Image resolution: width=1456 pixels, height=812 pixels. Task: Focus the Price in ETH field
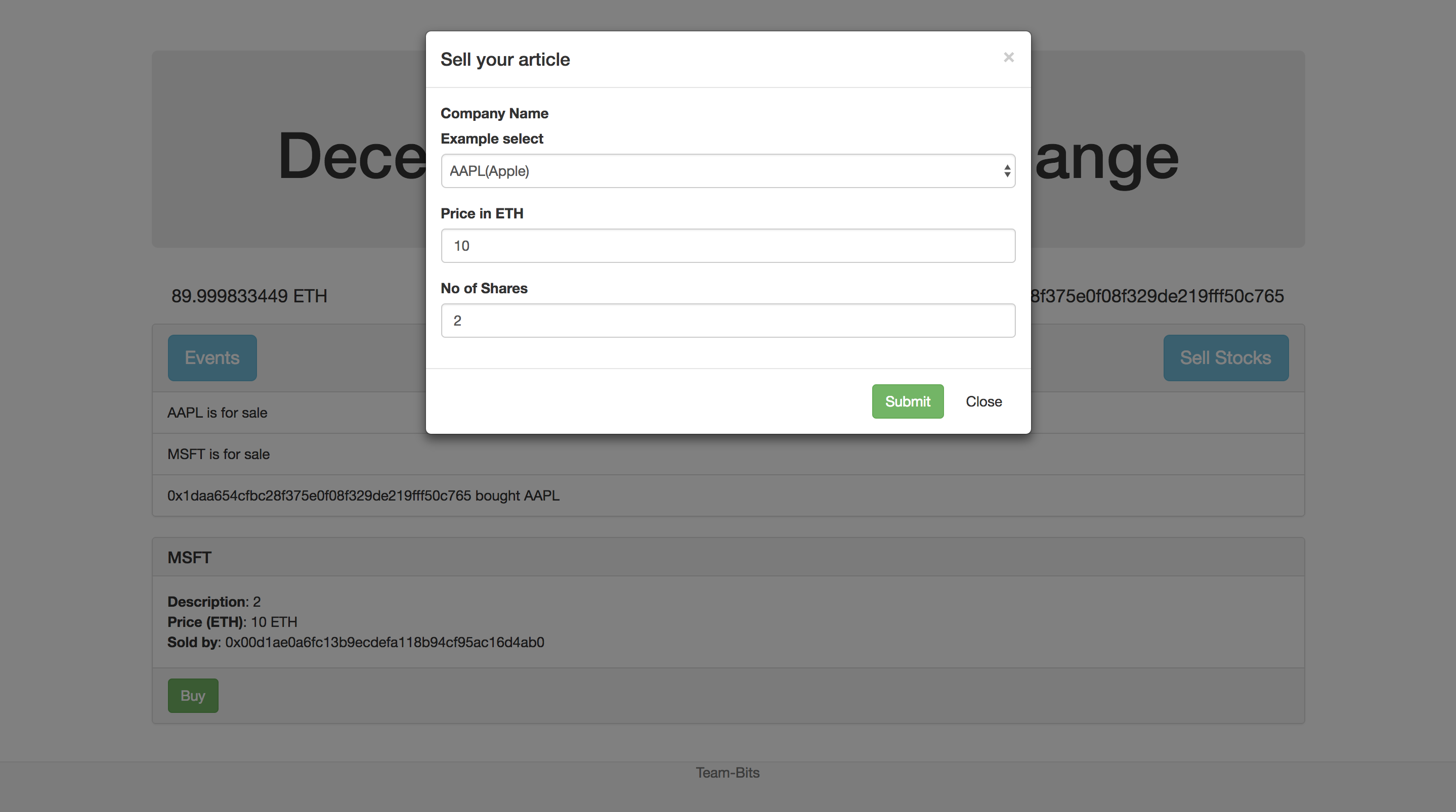(727, 246)
